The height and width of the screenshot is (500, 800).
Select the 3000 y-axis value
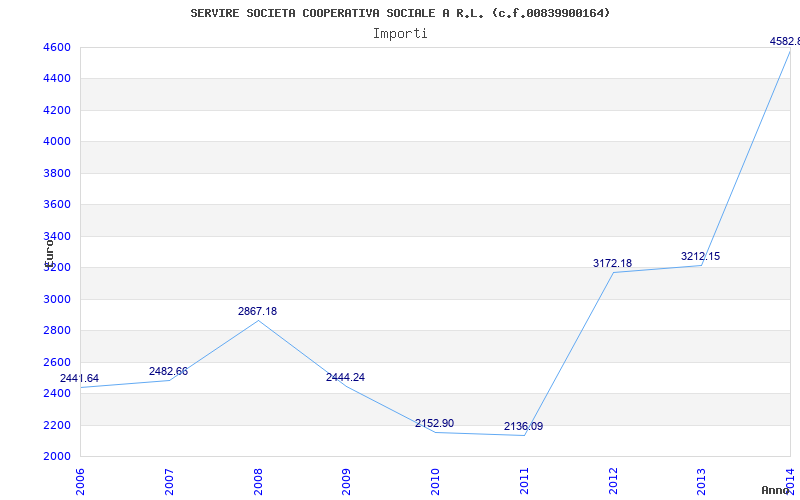(x=55, y=299)
